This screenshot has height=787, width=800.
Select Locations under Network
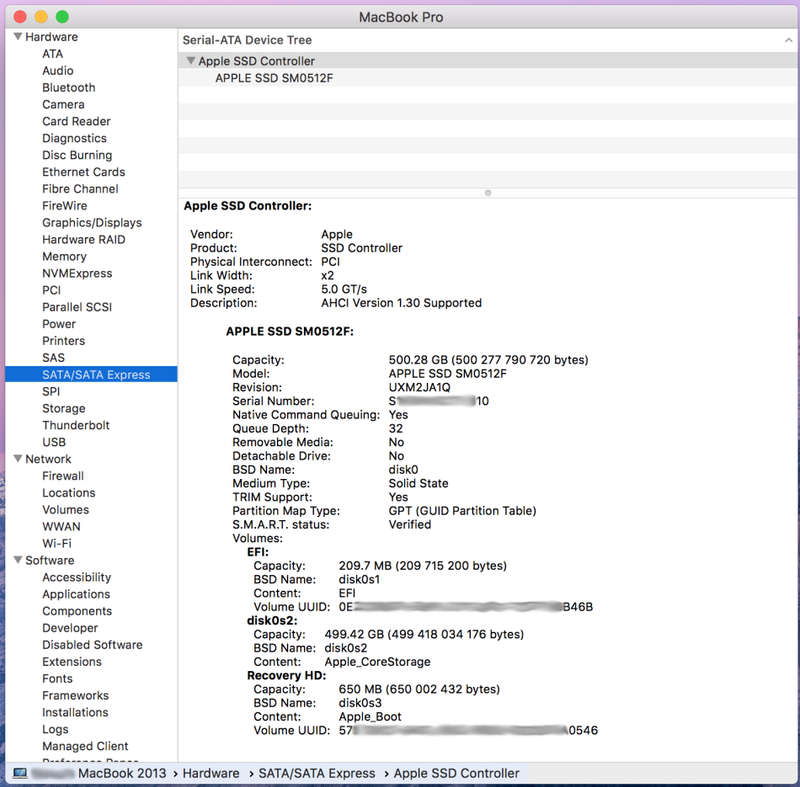(x=69, y=492)
